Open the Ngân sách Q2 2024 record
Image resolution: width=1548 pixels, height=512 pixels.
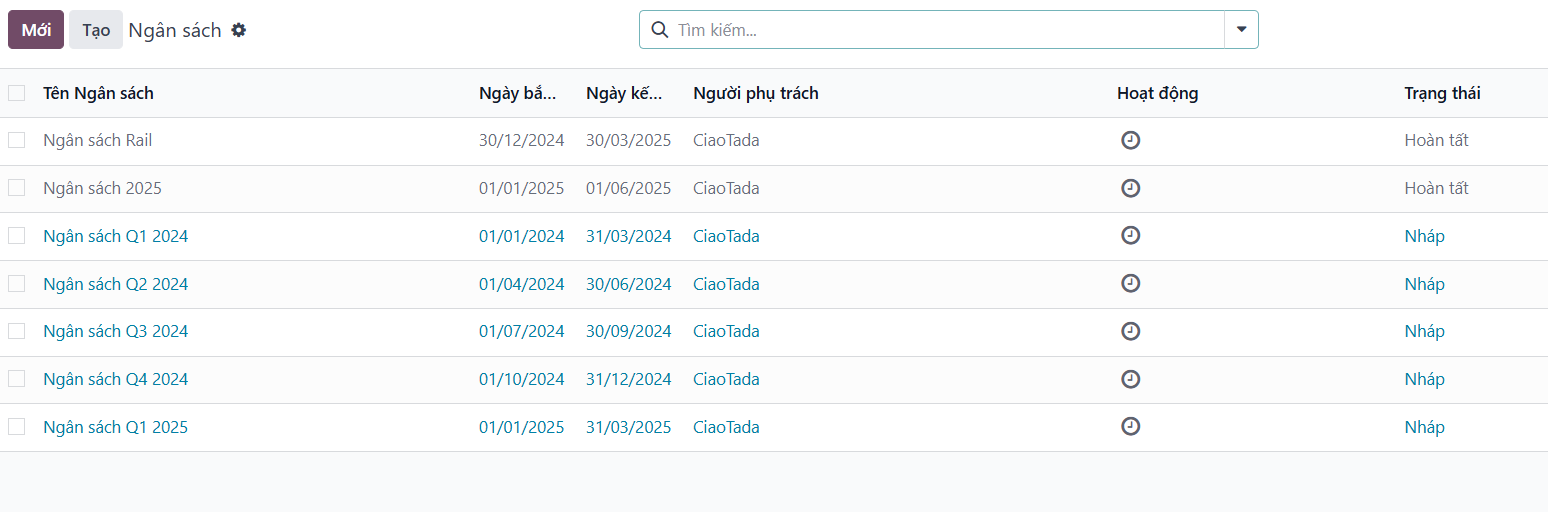pyautogui.click(x=115, y=284)
